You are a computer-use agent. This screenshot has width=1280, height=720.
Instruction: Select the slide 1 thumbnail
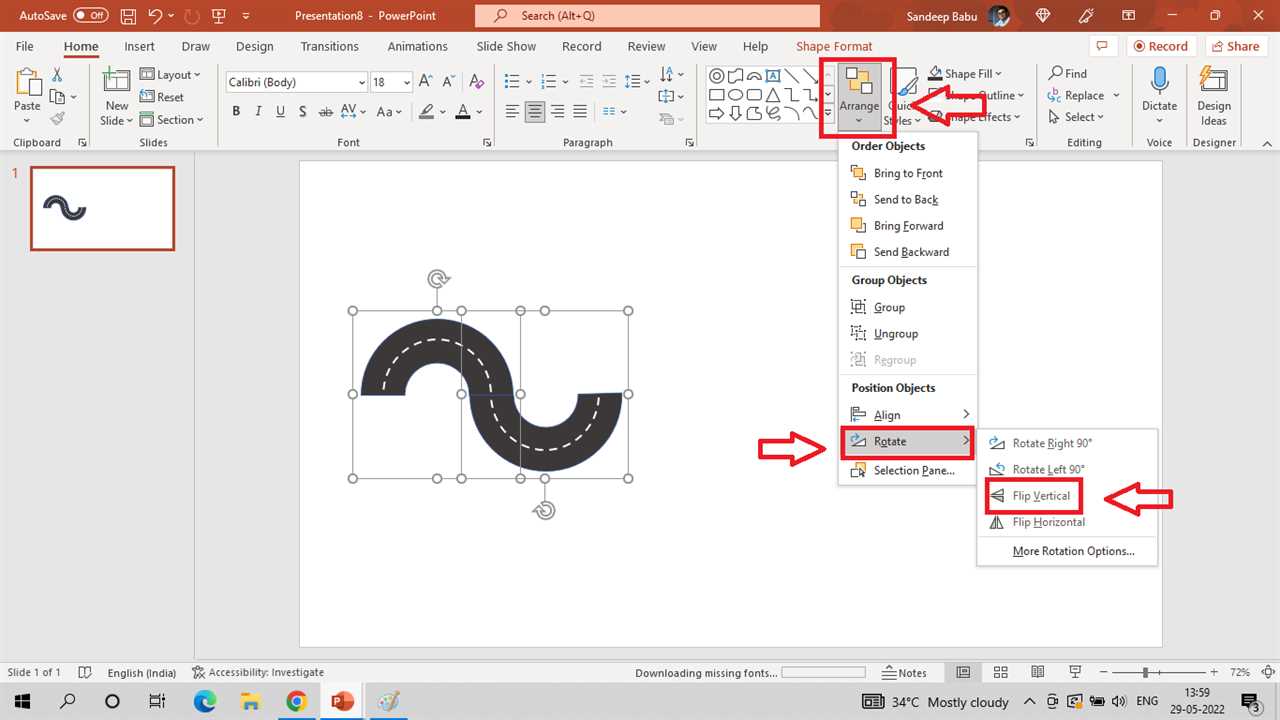pos(102,208)
